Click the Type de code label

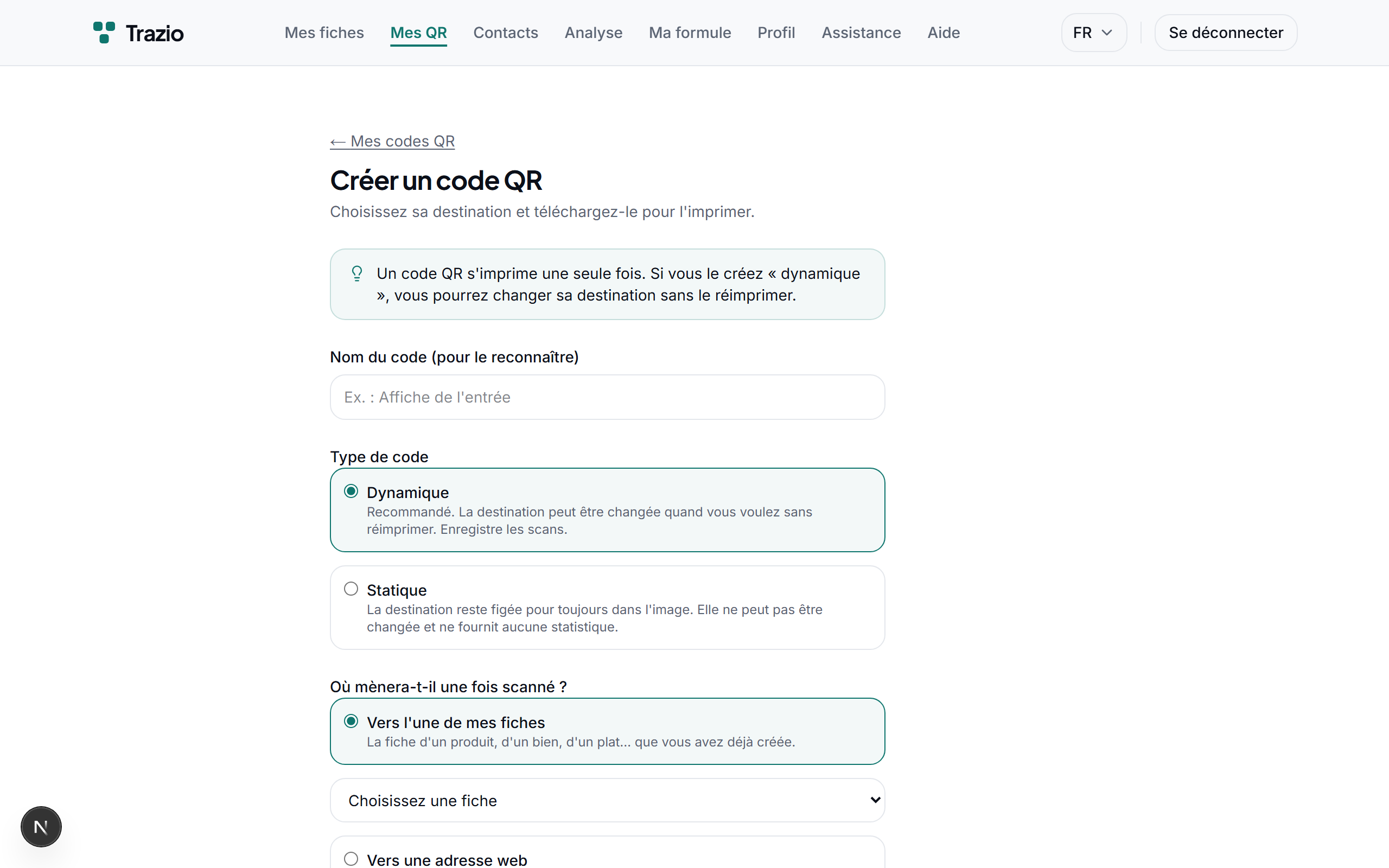click(379, 457)
